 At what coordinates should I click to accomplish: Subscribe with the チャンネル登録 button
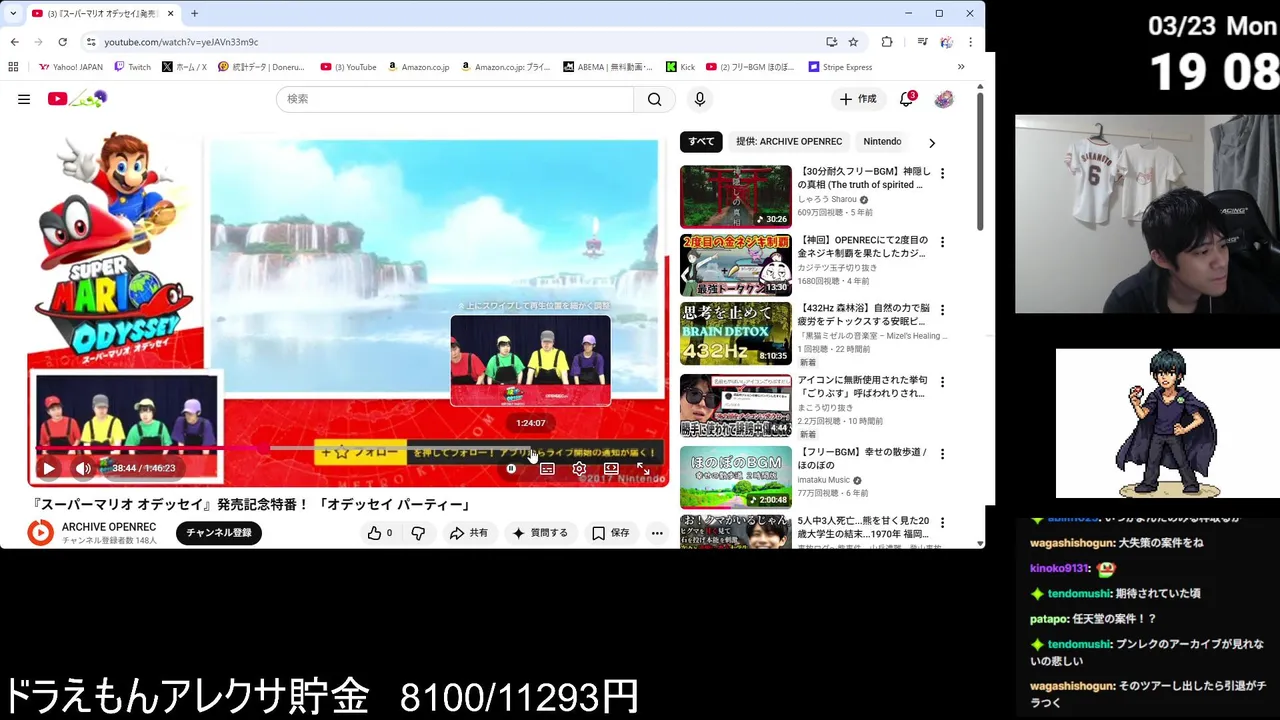tap(218, 533)
